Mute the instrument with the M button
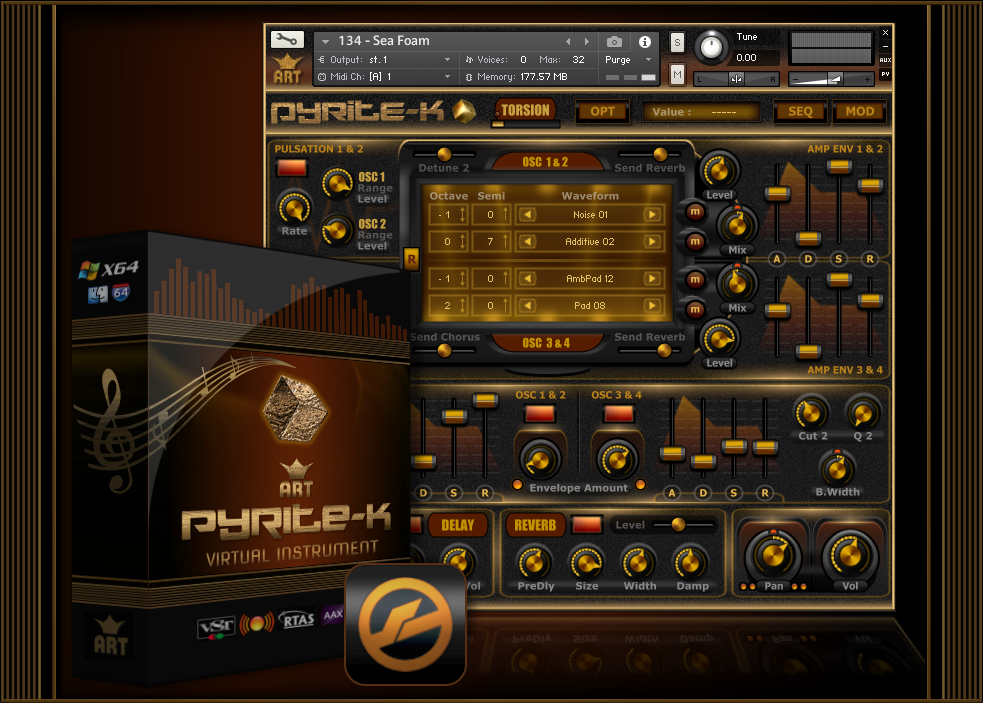Viewport: 983px width, 703px height. click(x=677, y=75)
